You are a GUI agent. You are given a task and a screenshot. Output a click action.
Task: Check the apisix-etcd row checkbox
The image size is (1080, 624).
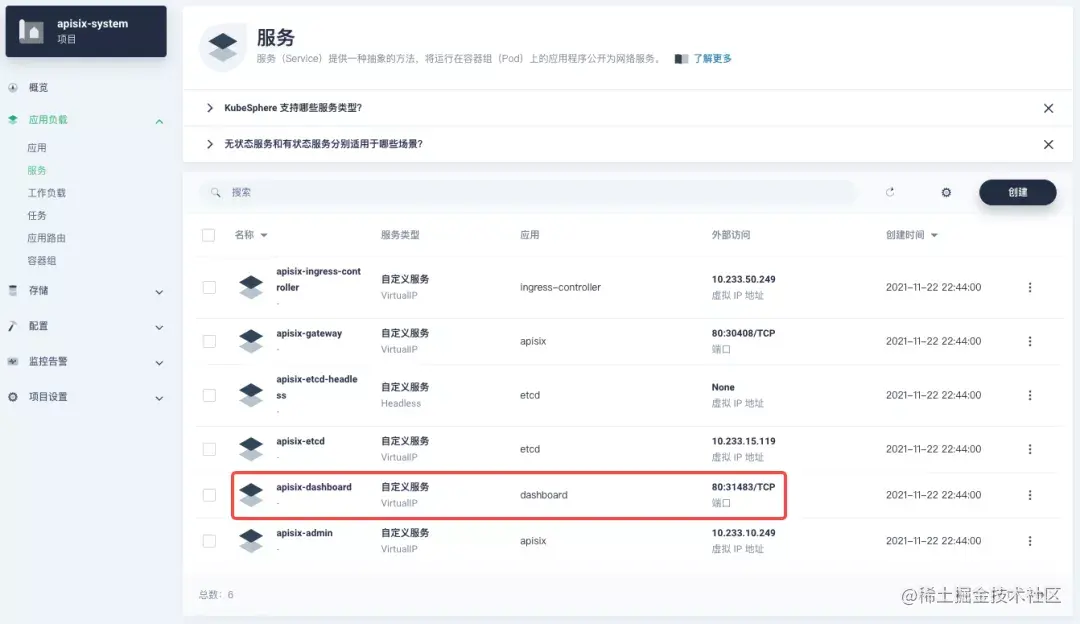click(x=209, y=448)
